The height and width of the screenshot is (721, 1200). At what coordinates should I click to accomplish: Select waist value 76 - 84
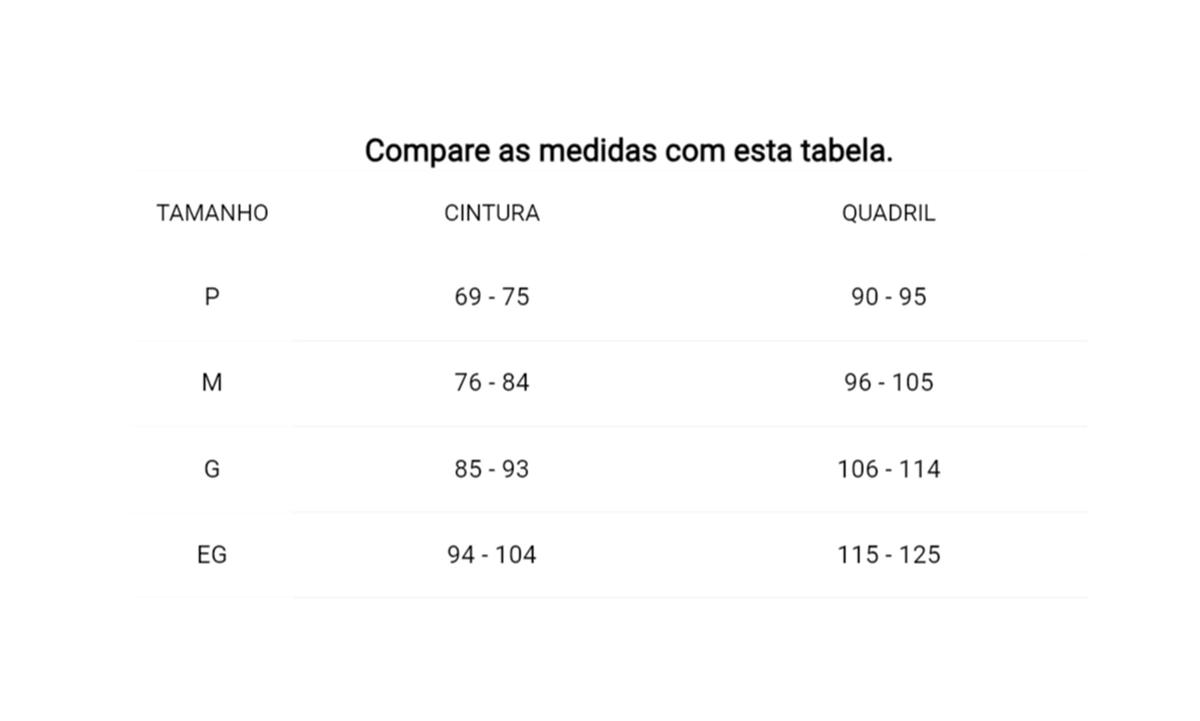tap(492, 383)
